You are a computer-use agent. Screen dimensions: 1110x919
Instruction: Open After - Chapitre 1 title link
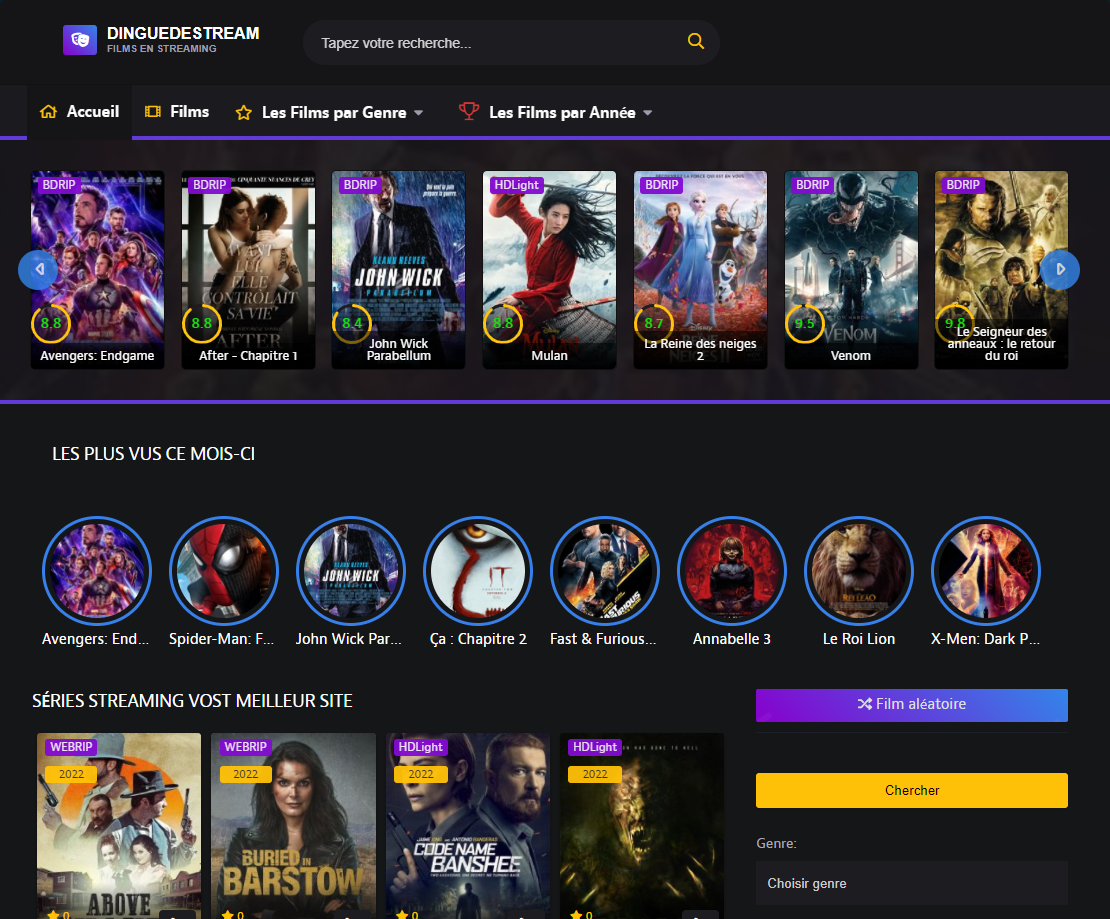click(x=248, y=355)
